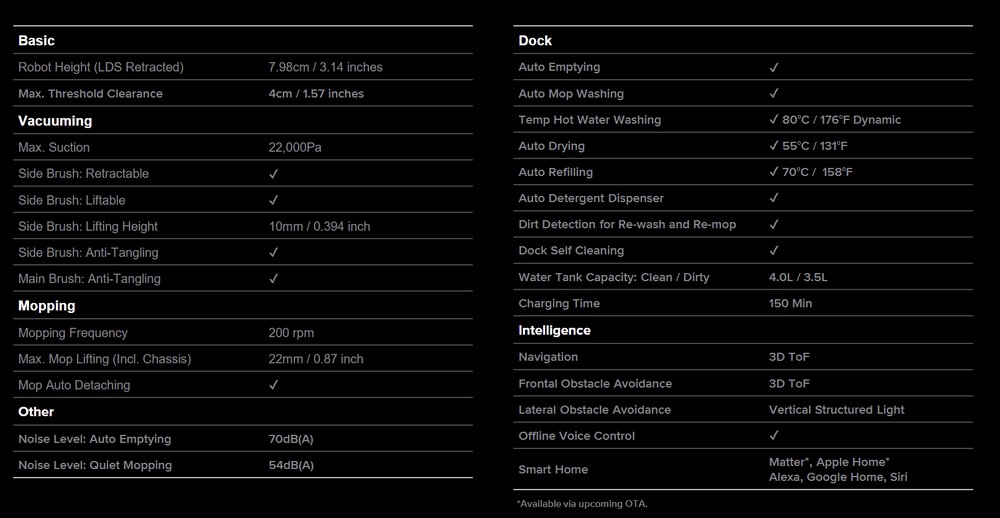This screenshot has width=1000, height=518.
Task: Select the Vacuuming section heading
Action: (55, 121)
